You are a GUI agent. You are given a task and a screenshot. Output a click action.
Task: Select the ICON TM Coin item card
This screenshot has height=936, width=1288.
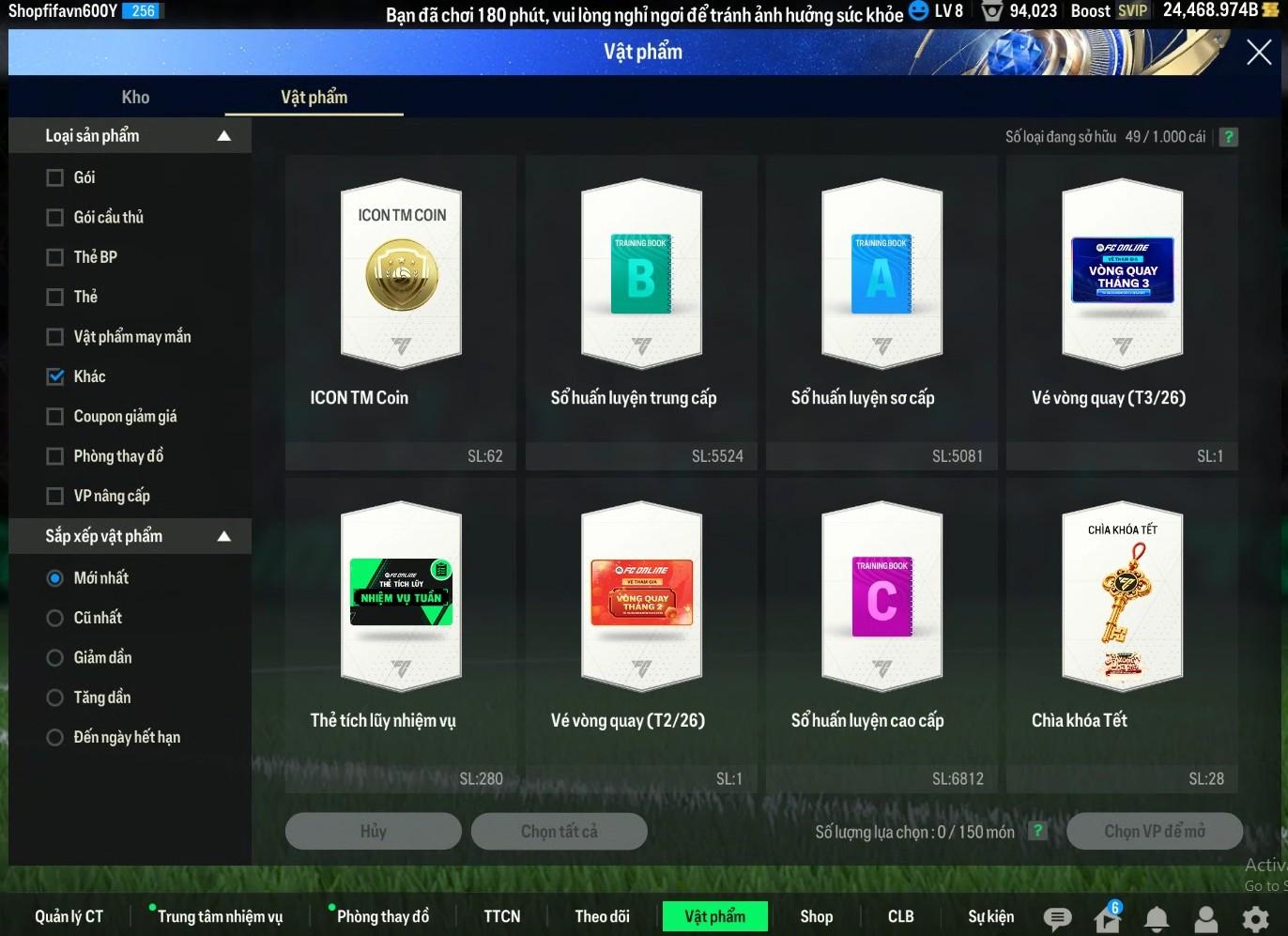[401, 312]
